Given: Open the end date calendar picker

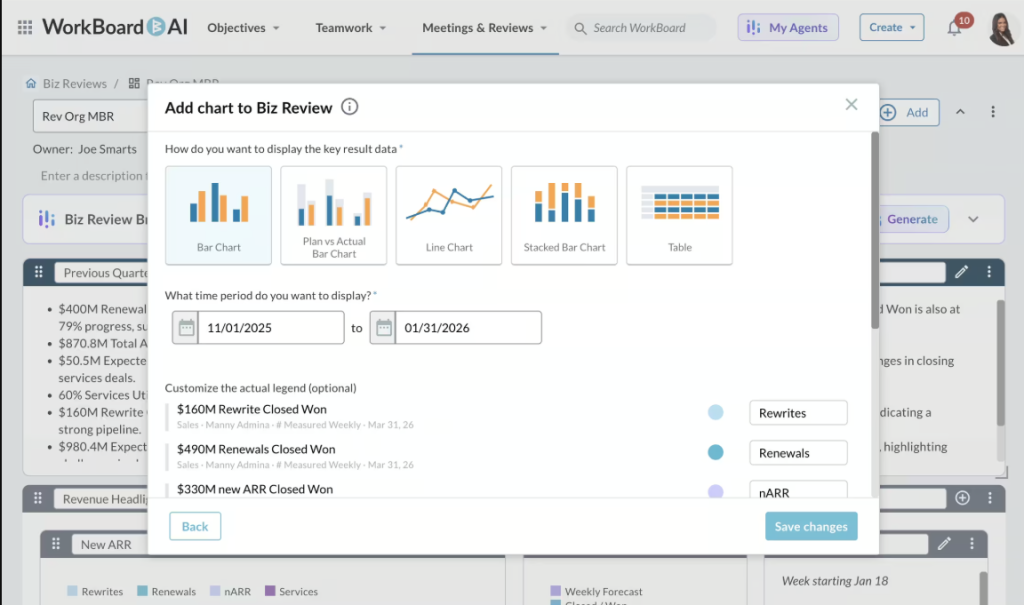Looking at the screenshot, I should coord(383,327).
